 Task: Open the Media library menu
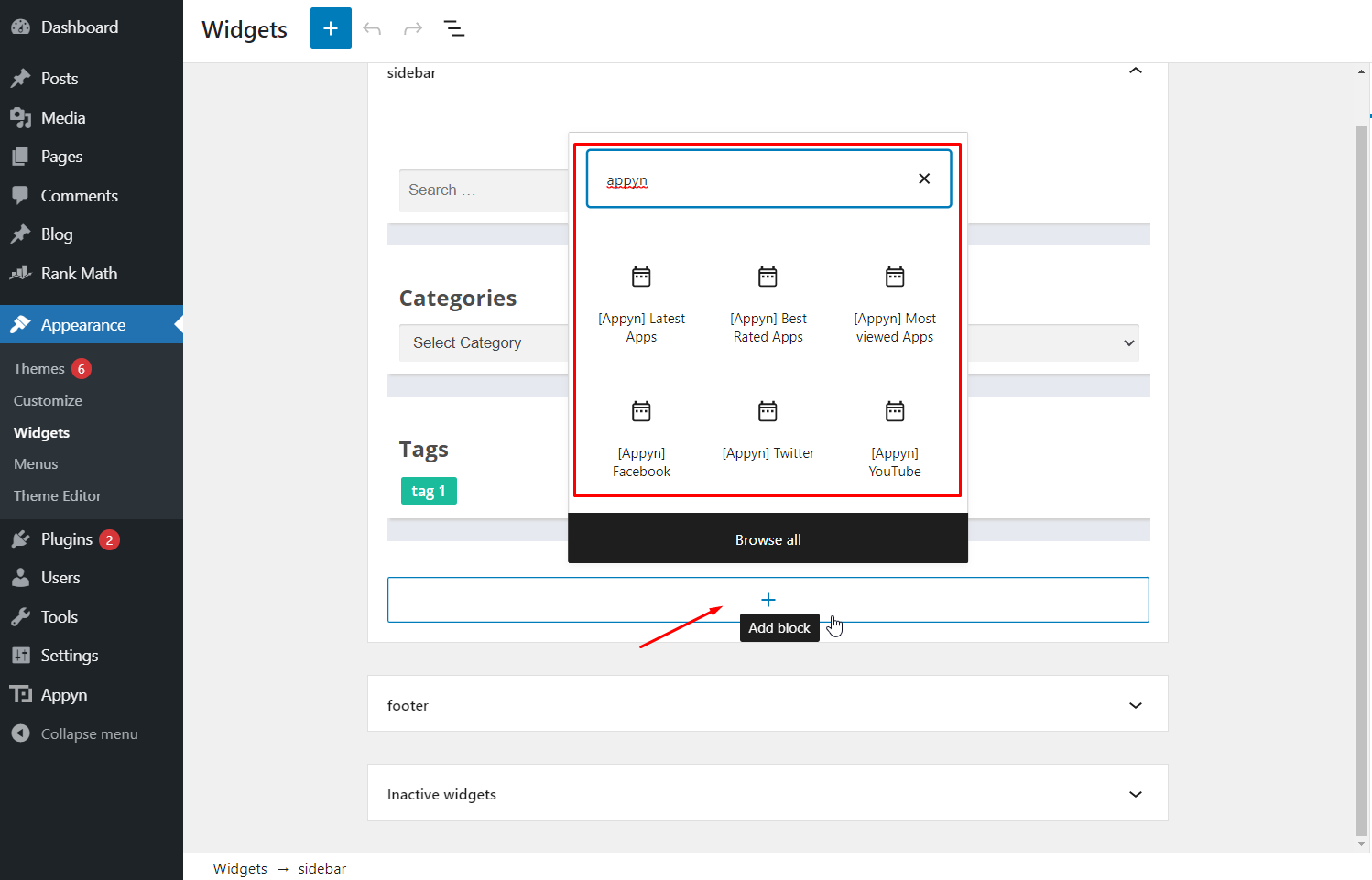[92, 118]
